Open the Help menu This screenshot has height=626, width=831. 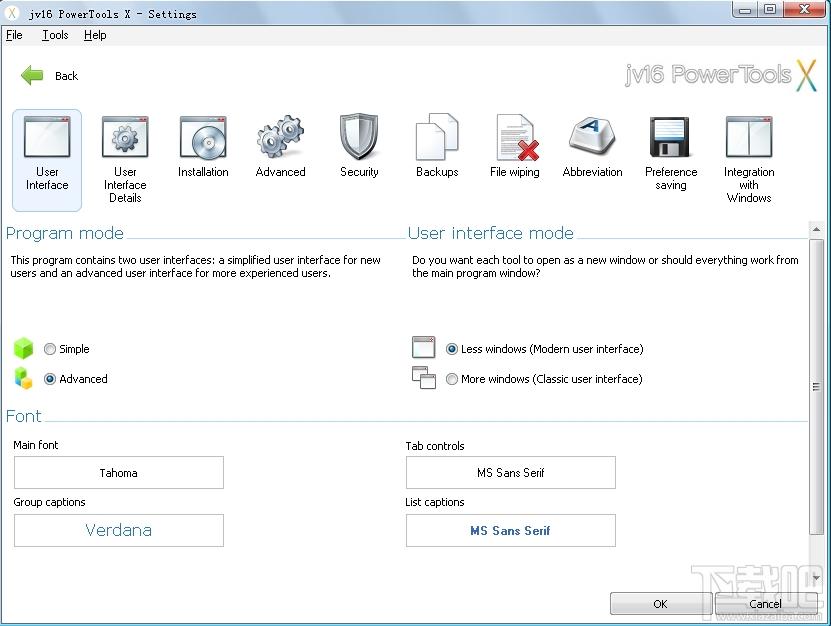coord(95,35)
